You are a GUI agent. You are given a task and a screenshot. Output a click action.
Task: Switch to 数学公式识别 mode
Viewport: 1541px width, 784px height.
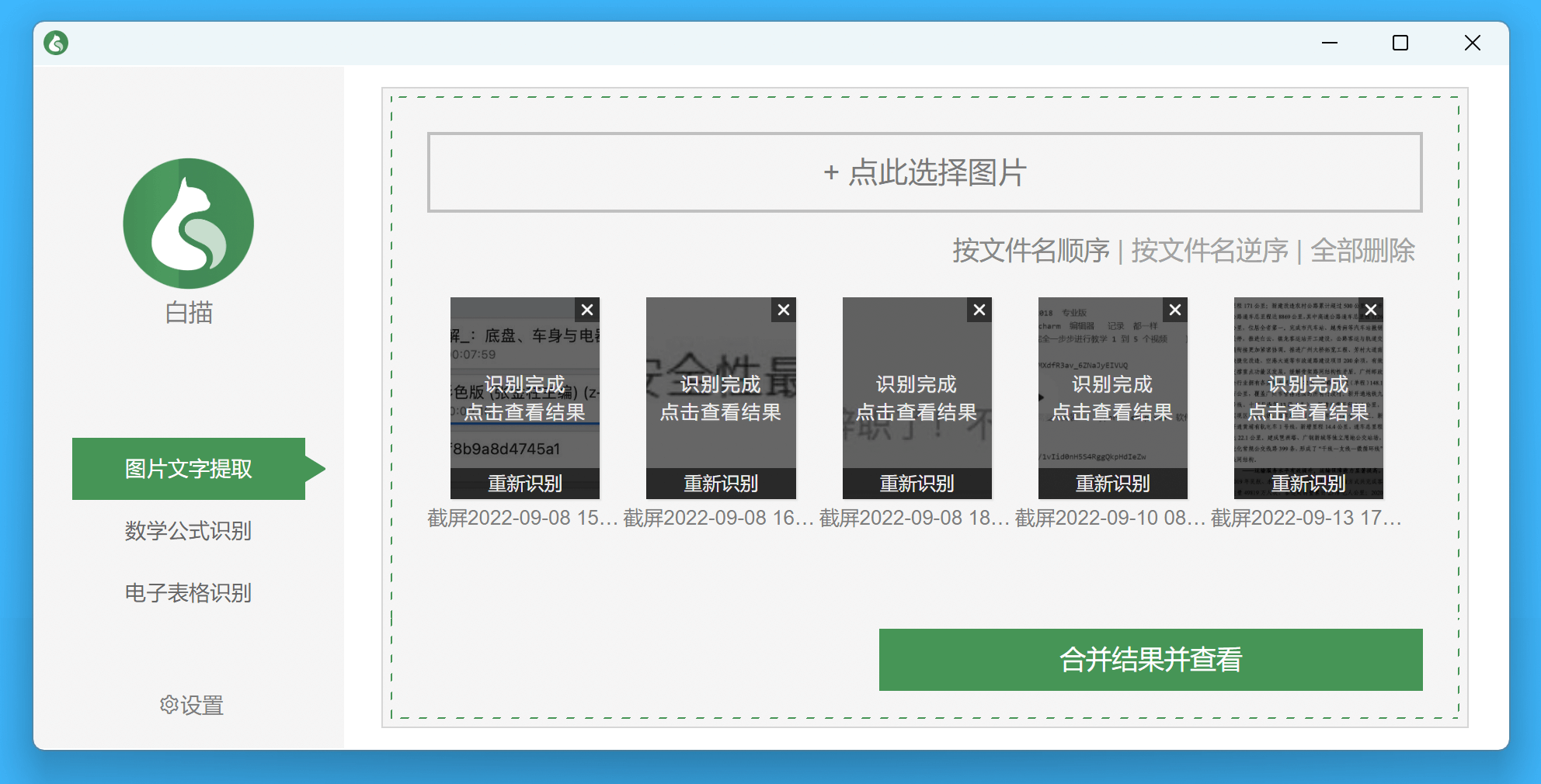tap(188, 531)
